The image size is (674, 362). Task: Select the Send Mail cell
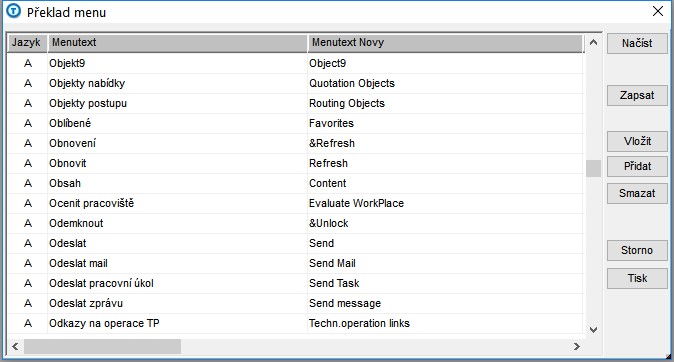445,263
